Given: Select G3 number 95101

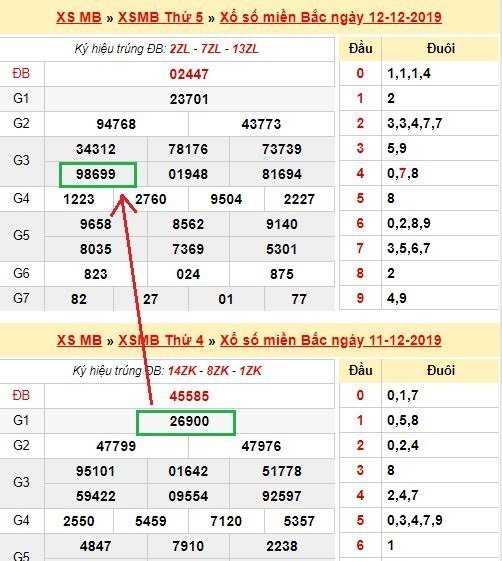Looking at the screenshot, I should tap(96, 471).
